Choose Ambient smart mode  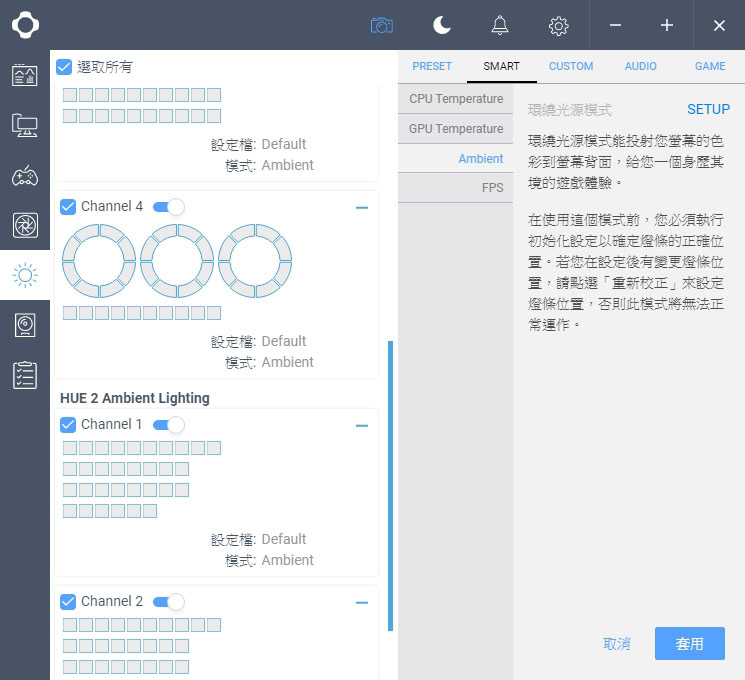point(456,159)
